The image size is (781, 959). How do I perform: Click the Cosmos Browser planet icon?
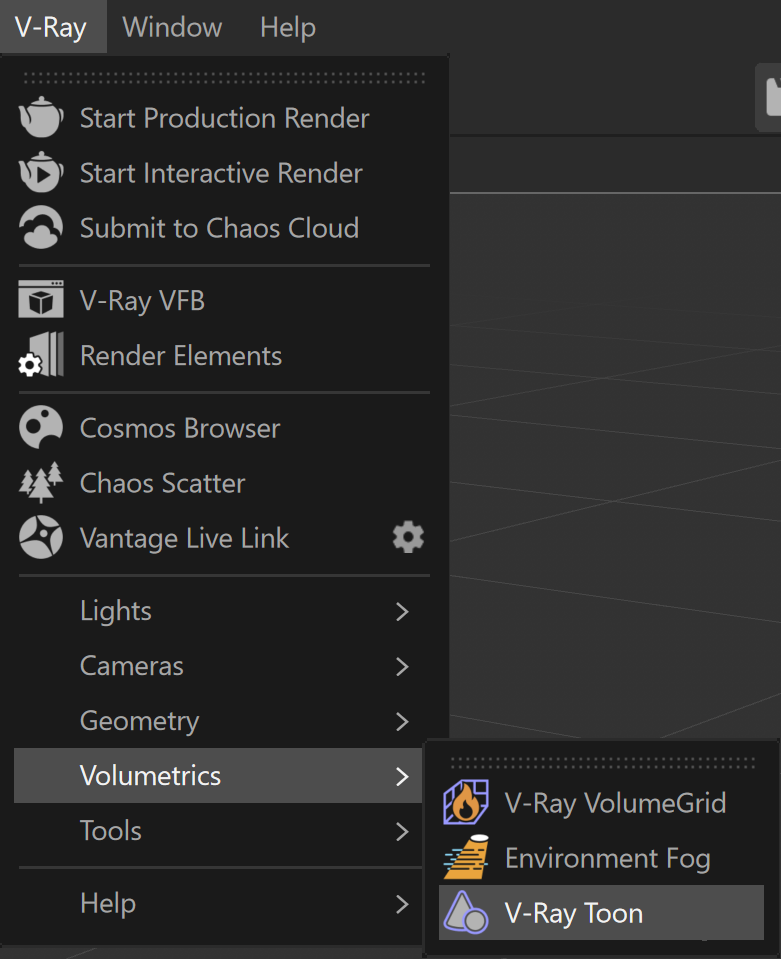point(41,427)
